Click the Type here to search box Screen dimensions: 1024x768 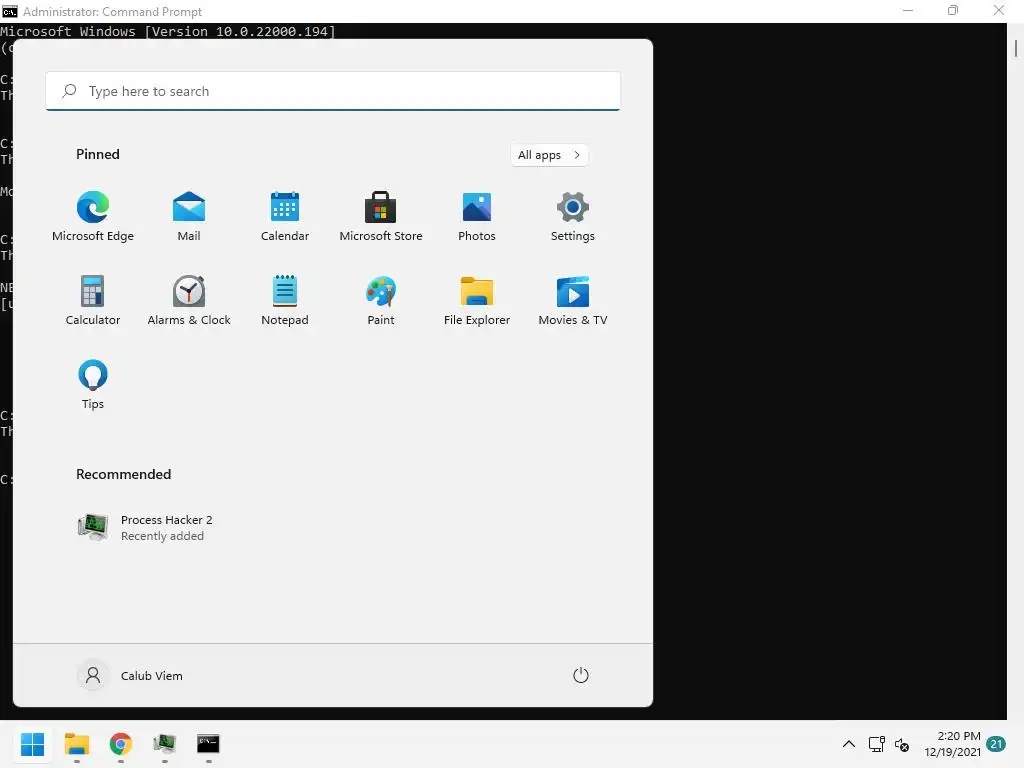click(332, 91)
